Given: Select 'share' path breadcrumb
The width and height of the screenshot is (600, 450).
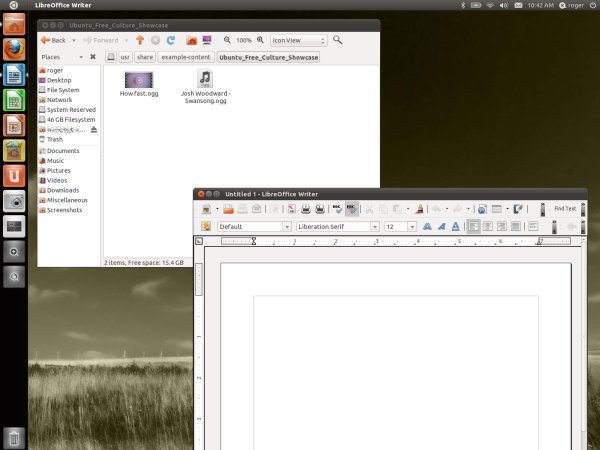Looking at the screenshot, I should (x=145, y=57).
